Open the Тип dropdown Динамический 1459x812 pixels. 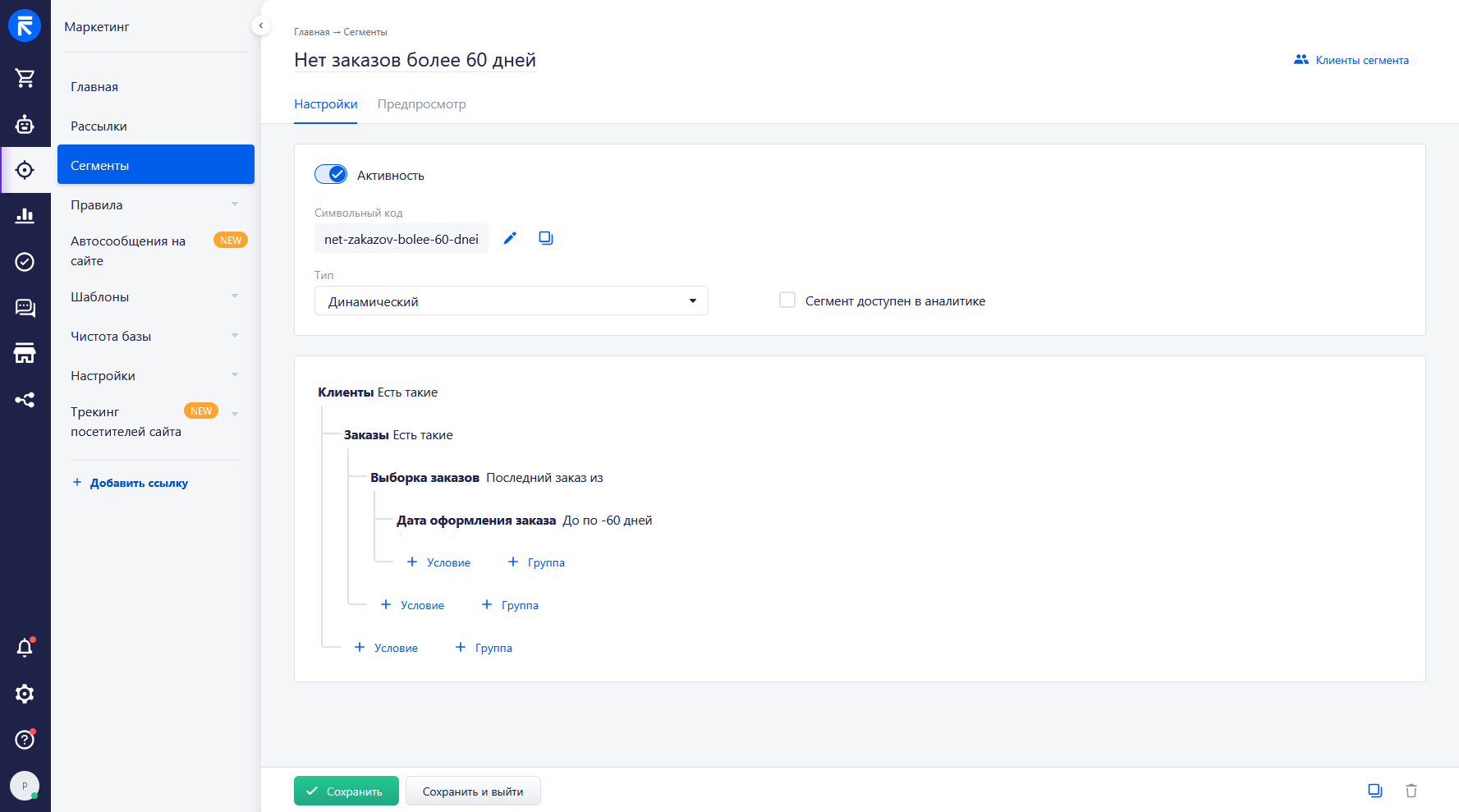pos(511,300)
